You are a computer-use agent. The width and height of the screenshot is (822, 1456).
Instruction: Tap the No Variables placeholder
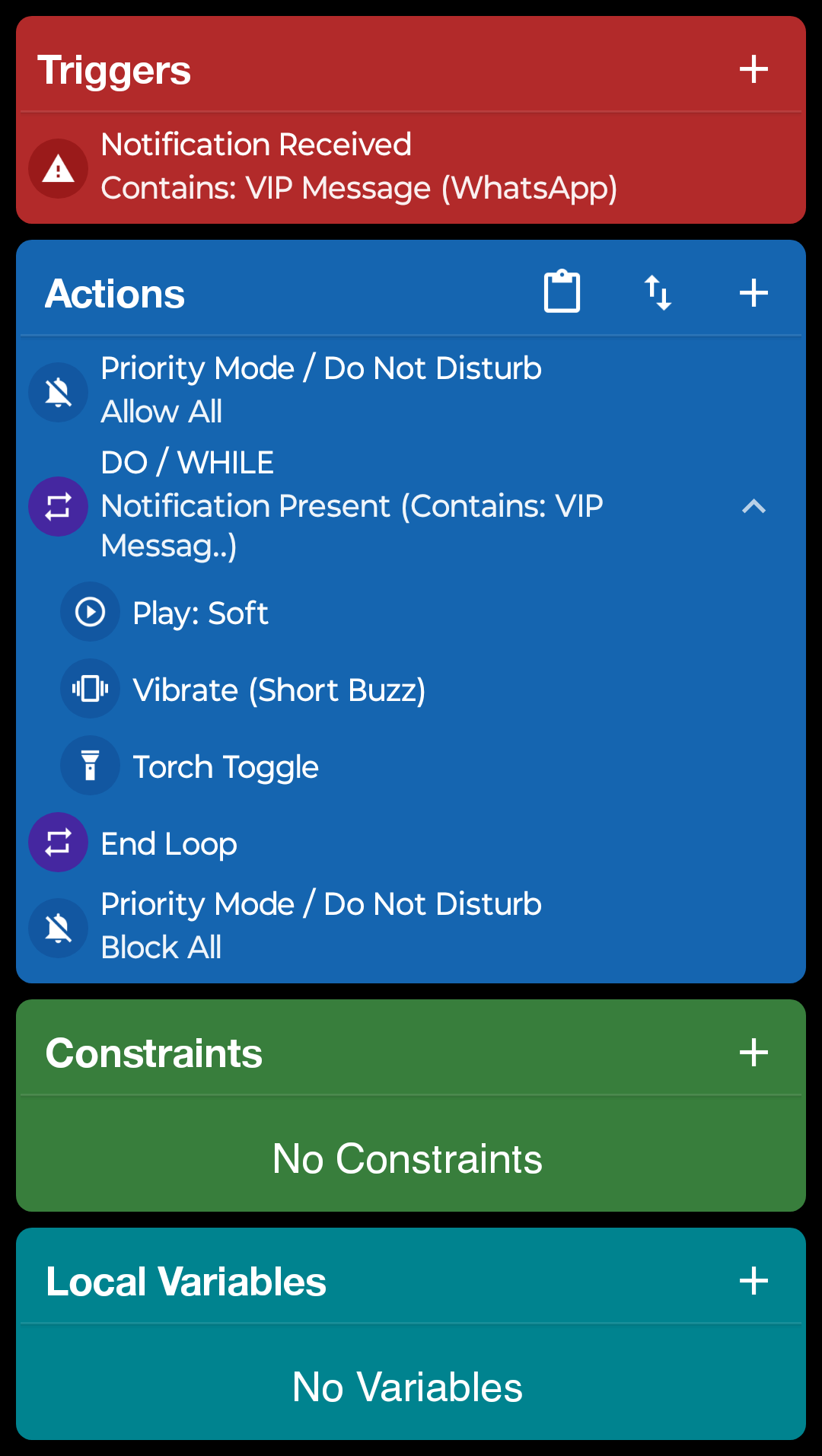407,1387
